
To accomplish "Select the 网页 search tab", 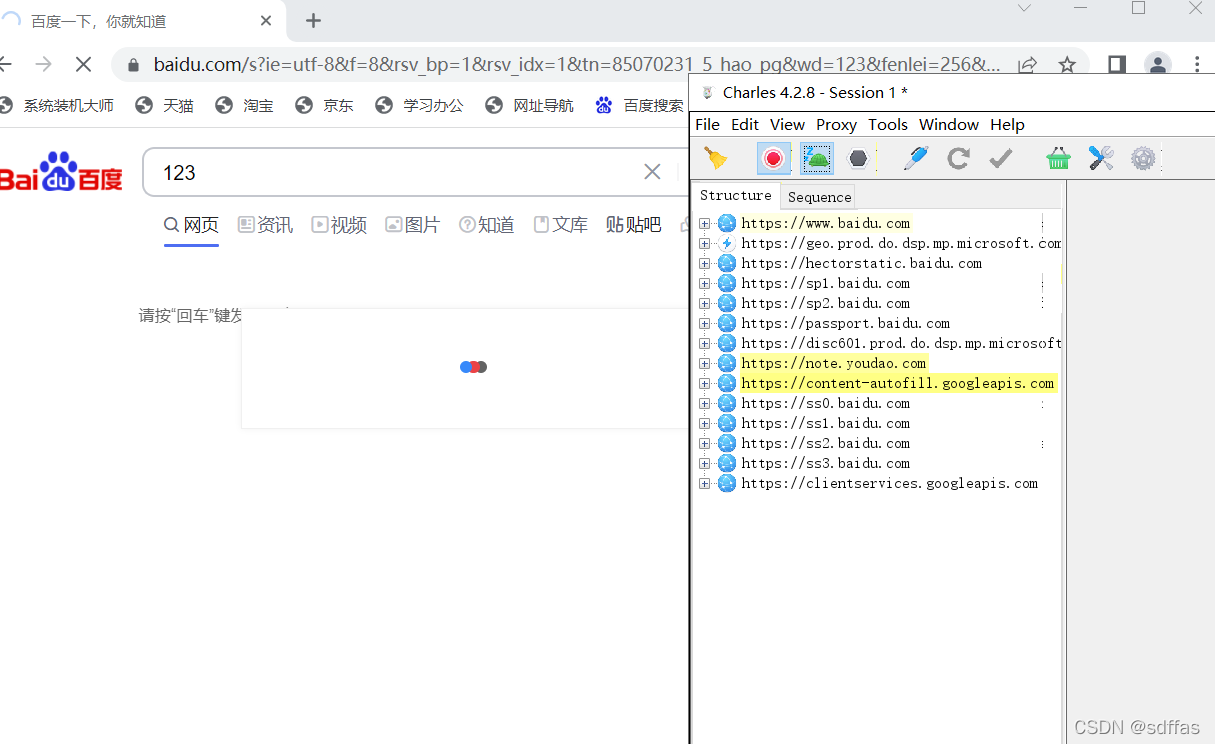I will click(x=191, y=225).
